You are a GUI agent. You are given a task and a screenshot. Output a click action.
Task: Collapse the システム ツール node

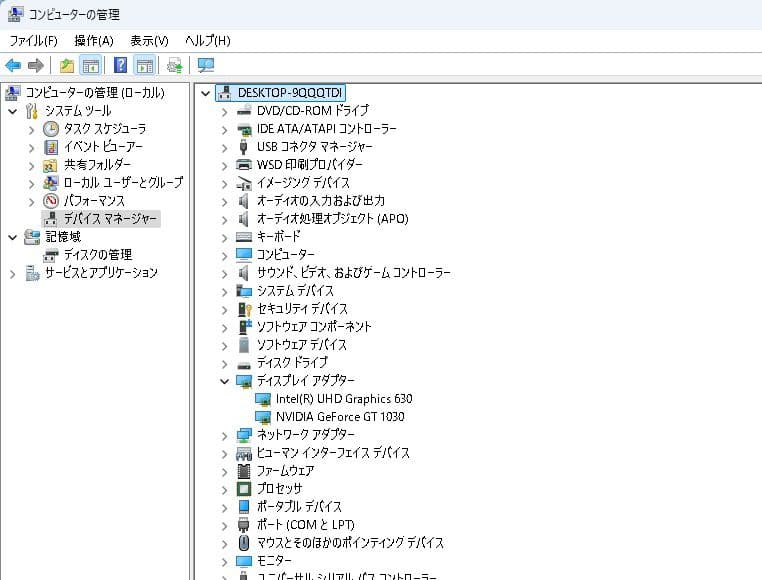coord(13,111)
